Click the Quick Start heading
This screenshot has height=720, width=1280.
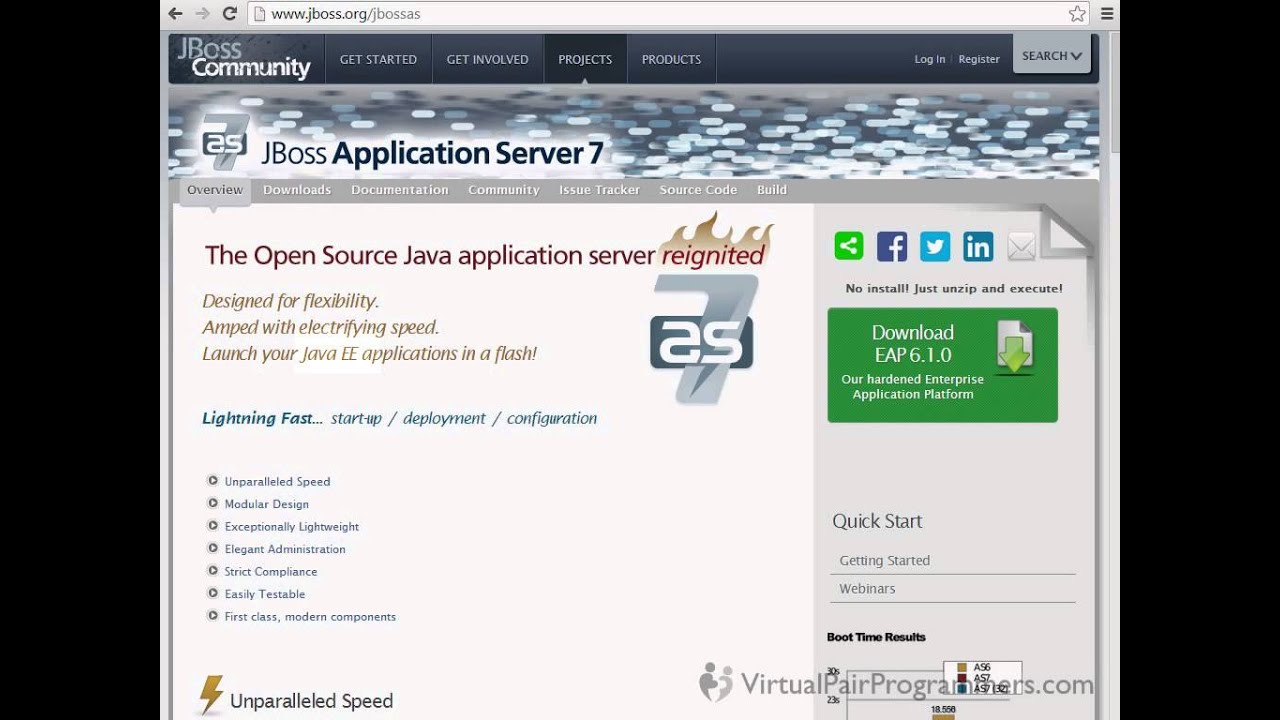click(x=877, y=521)
